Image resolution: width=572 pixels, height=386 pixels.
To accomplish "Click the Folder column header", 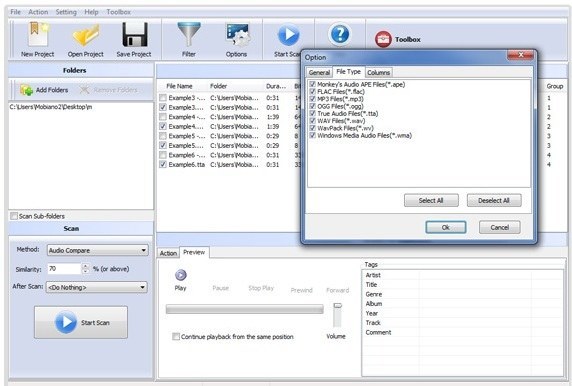I will pyautogui.click(x=219, y=86).
